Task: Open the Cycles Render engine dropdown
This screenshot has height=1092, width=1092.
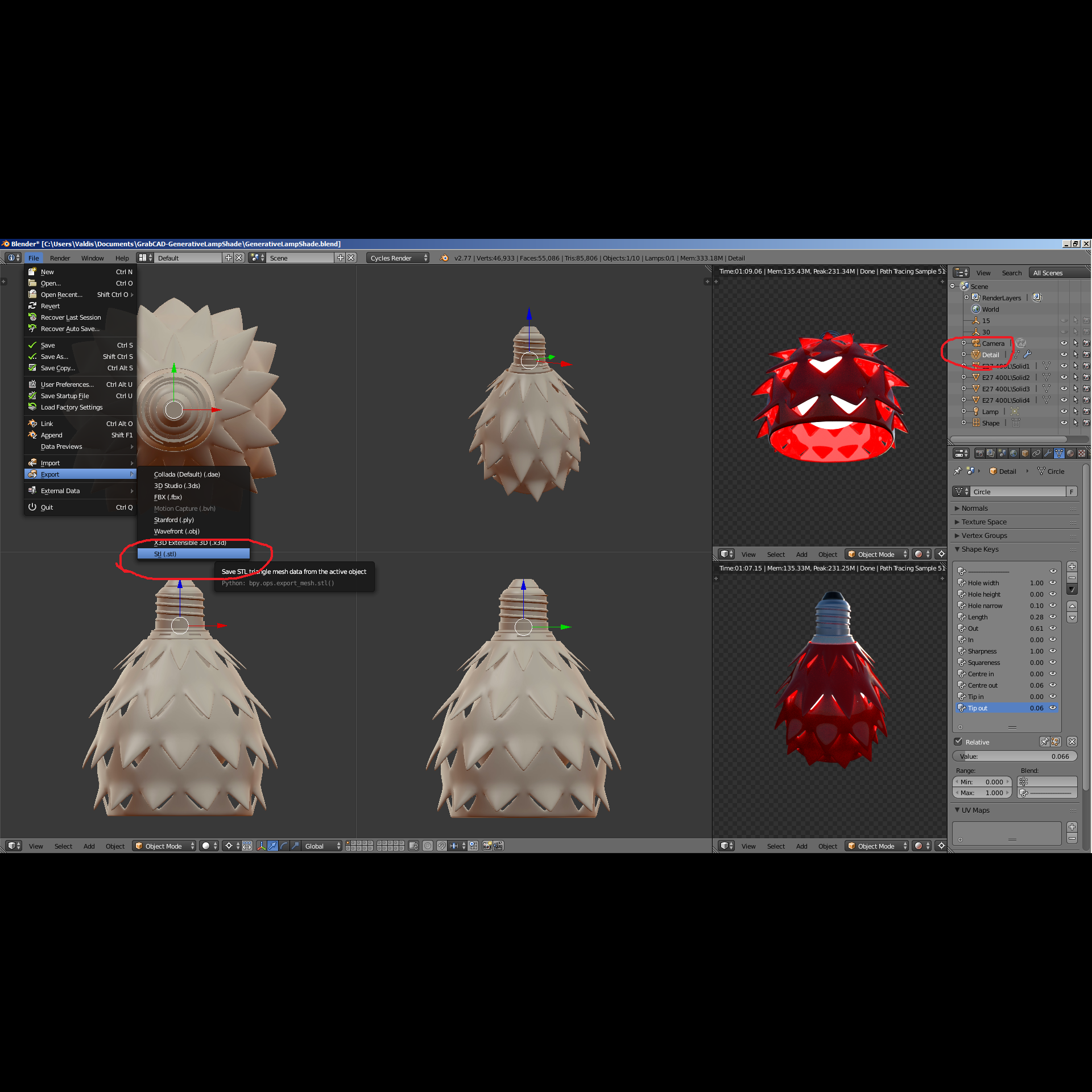Action: point(398,258)
